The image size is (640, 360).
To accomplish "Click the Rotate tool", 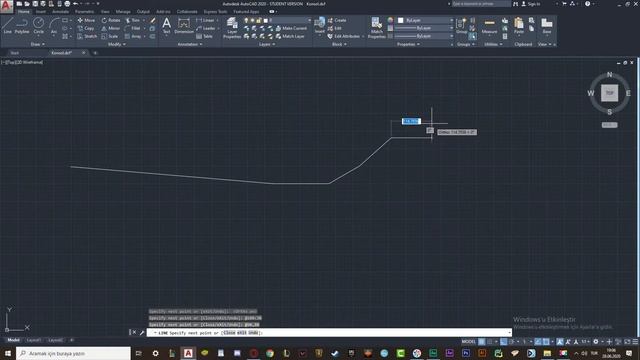I will click(111, 20).
